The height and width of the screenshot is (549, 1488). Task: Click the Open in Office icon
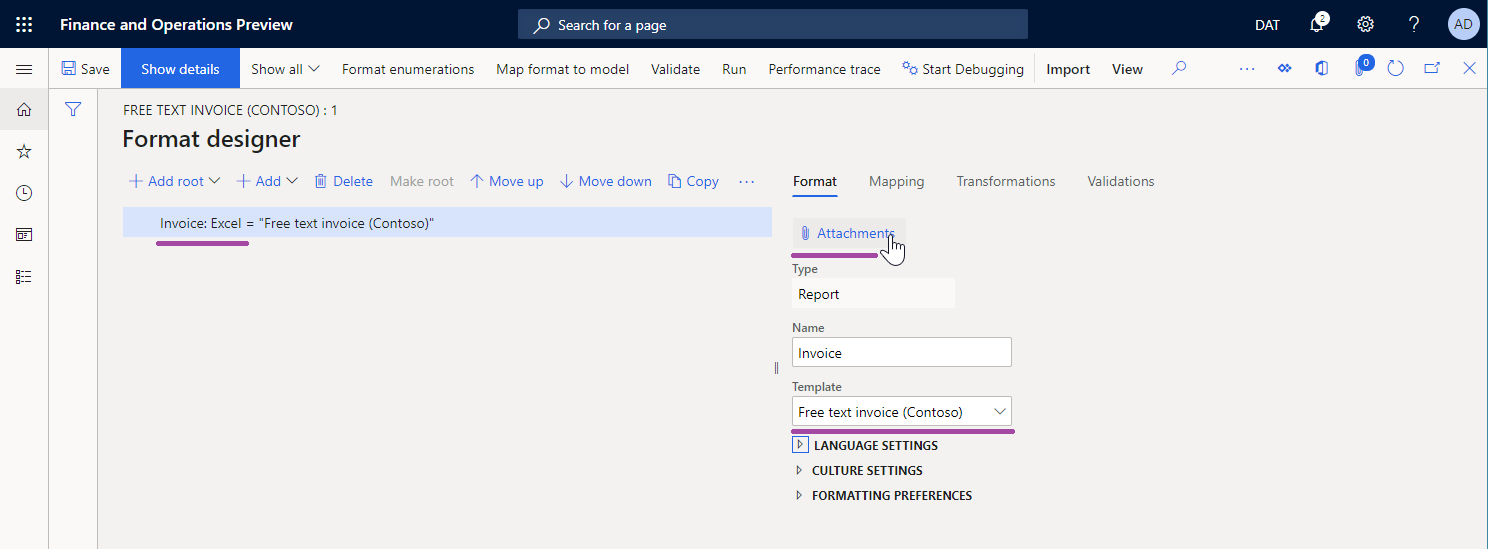tap(1322, 68)
